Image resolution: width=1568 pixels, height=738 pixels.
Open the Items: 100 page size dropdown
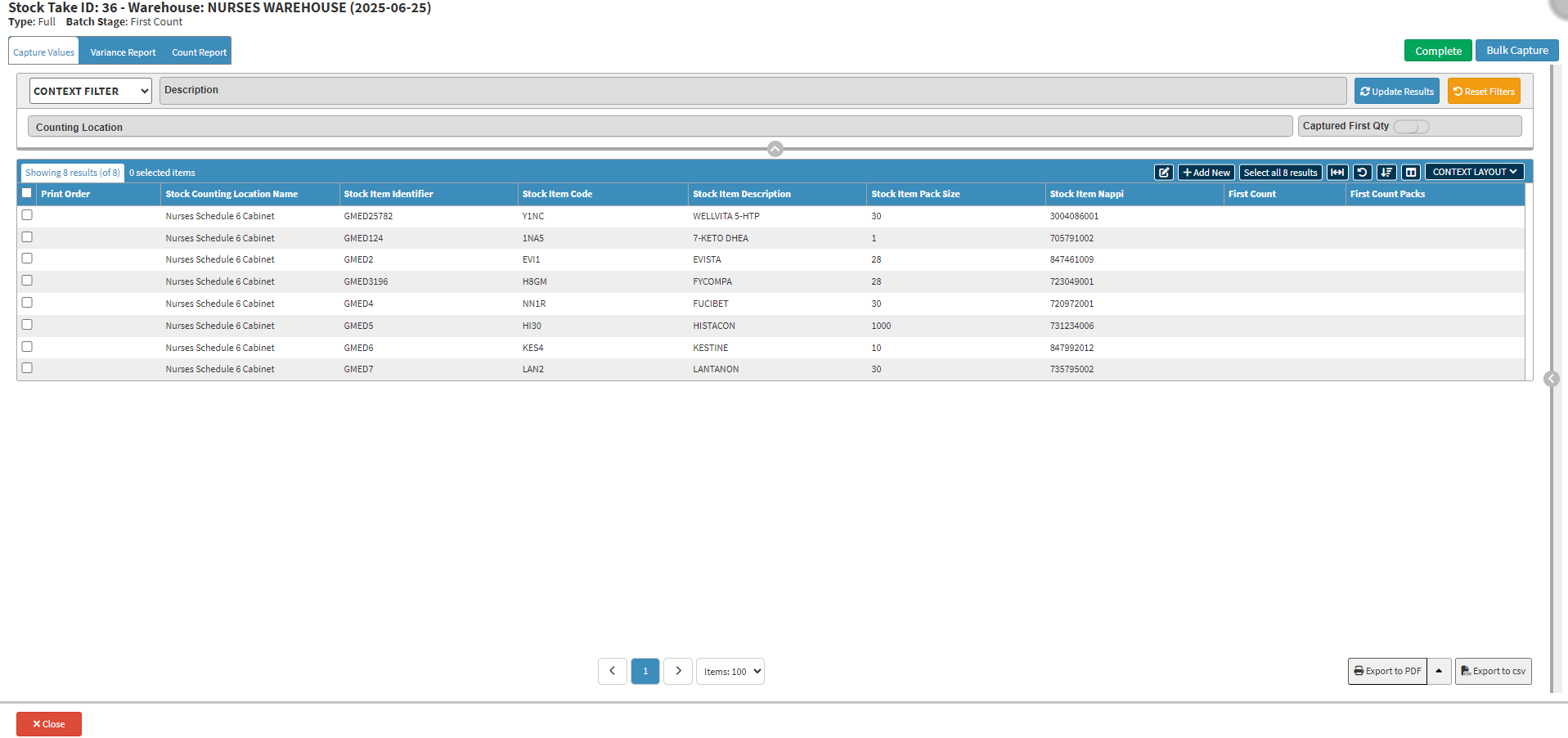pos(730,672)
